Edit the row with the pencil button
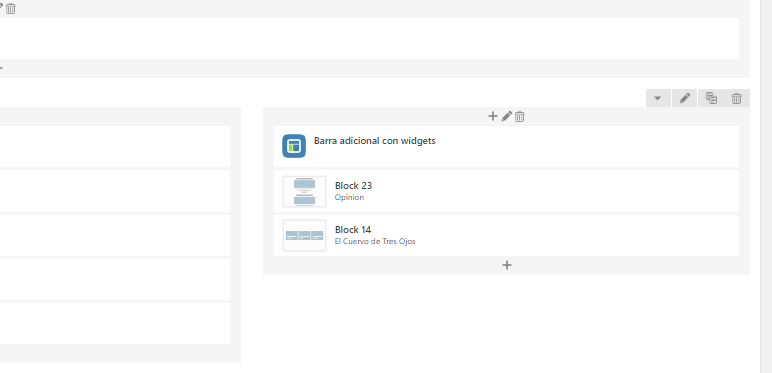Viewport: 772px width, 373px height. pos(684,98)
